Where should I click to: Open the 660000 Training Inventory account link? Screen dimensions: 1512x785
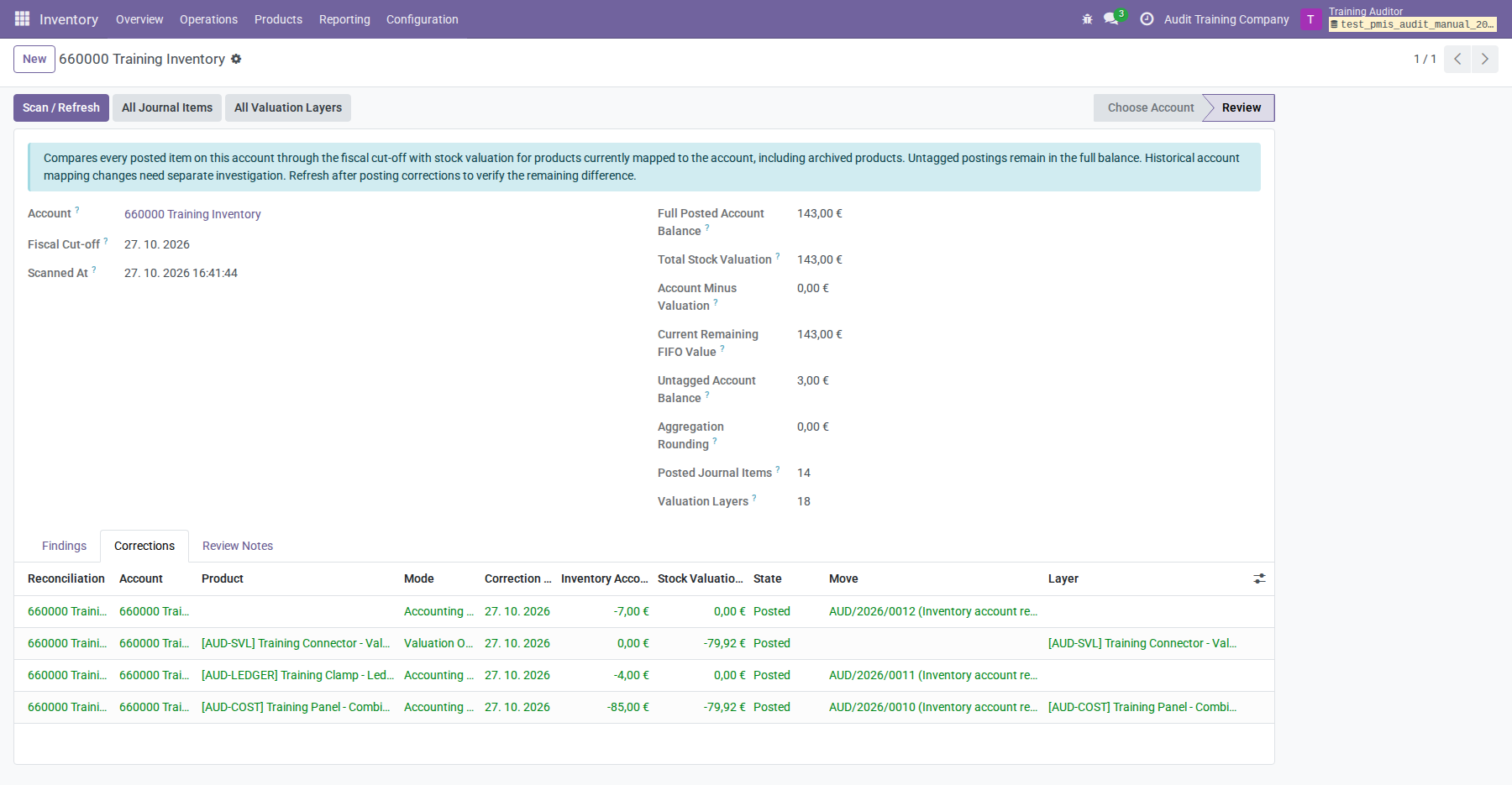click(x=192, y=214)
